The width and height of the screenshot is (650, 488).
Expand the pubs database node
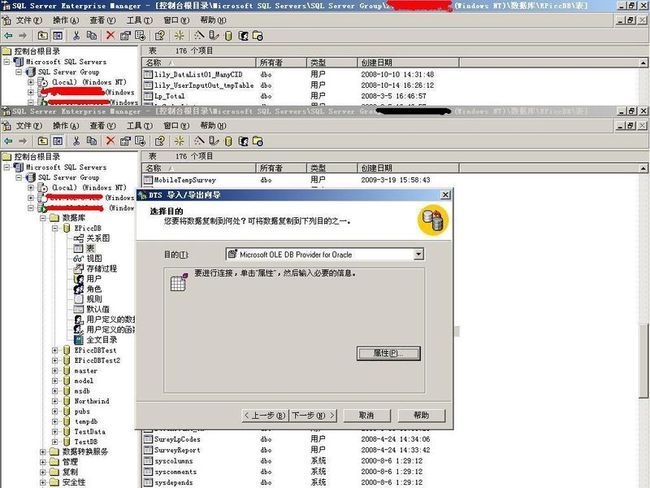[55, 412]
